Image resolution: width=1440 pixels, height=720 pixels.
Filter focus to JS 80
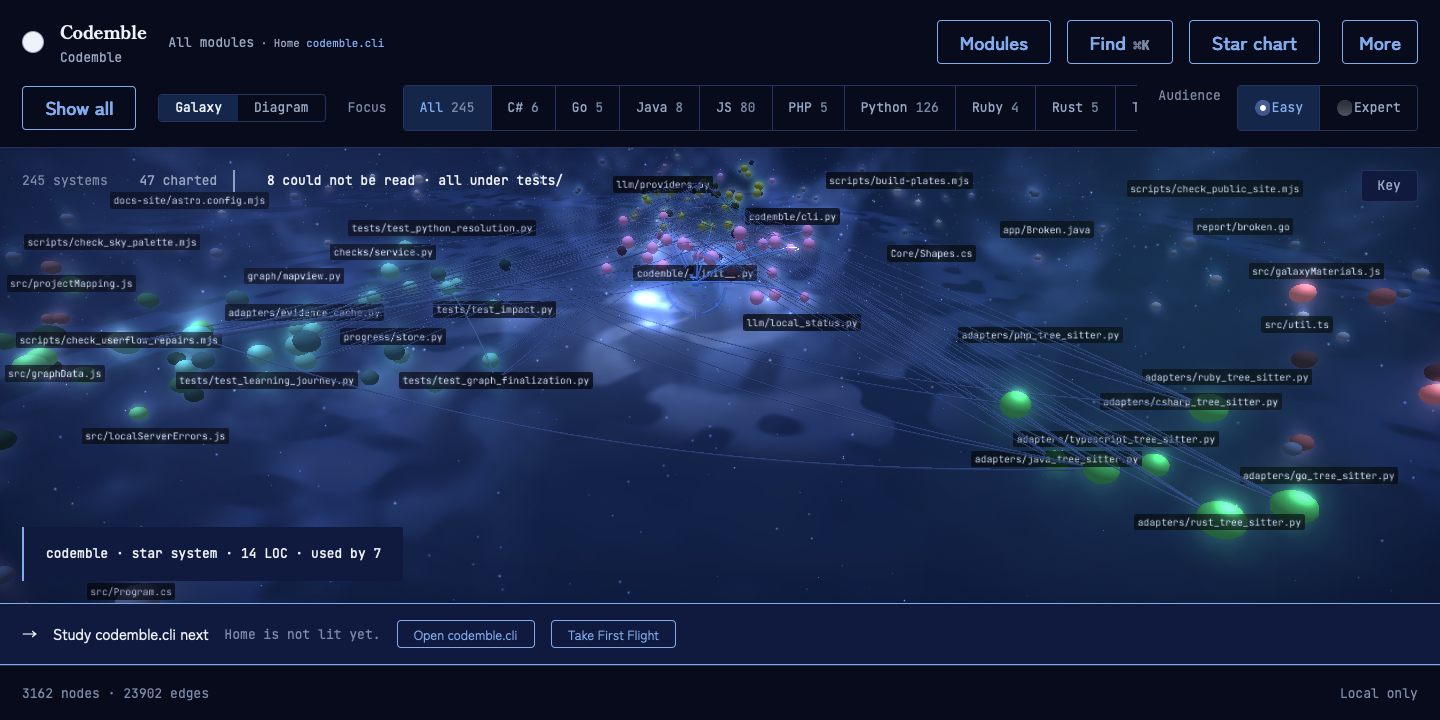click(x=735, y=108)
